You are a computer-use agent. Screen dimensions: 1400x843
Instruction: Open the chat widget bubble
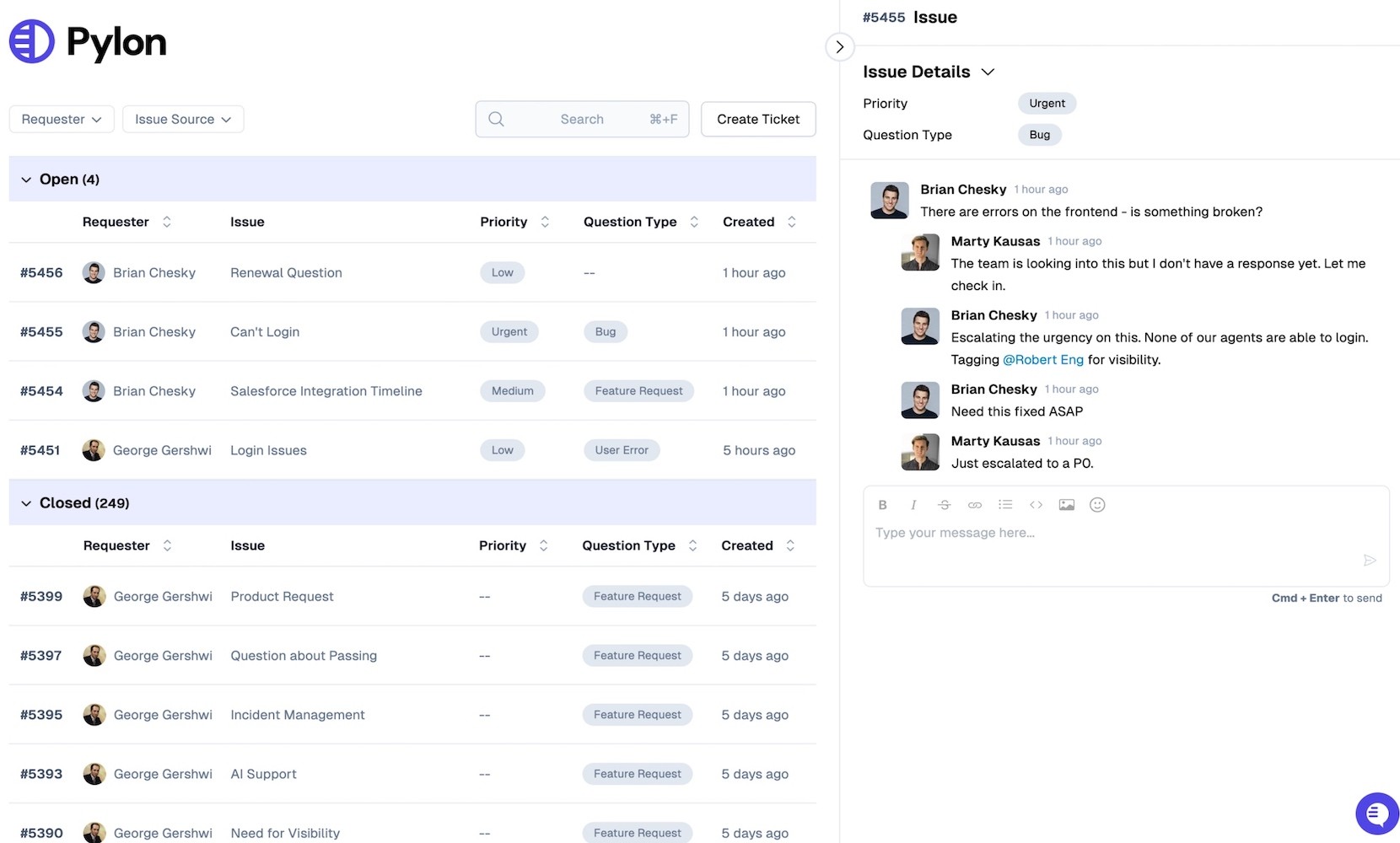(1377, 814)
